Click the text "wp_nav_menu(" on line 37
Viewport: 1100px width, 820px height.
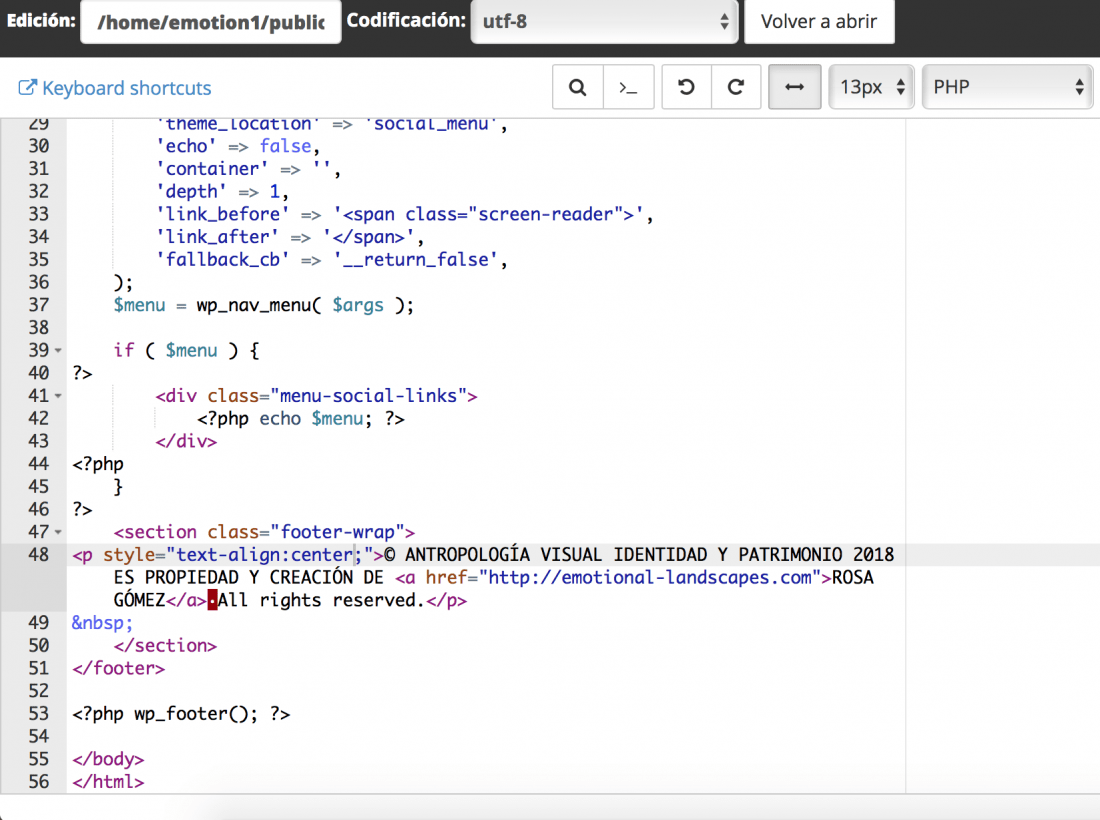pos(259,305)
